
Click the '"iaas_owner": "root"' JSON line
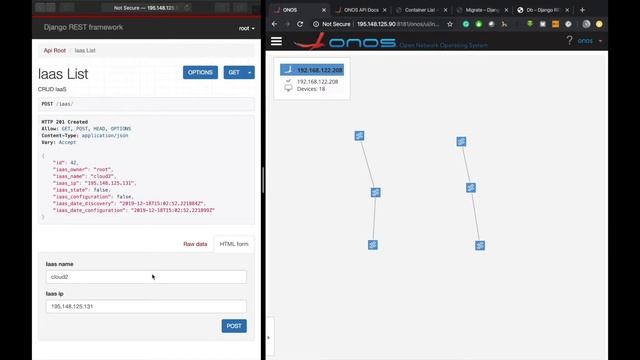coord(83,169)
